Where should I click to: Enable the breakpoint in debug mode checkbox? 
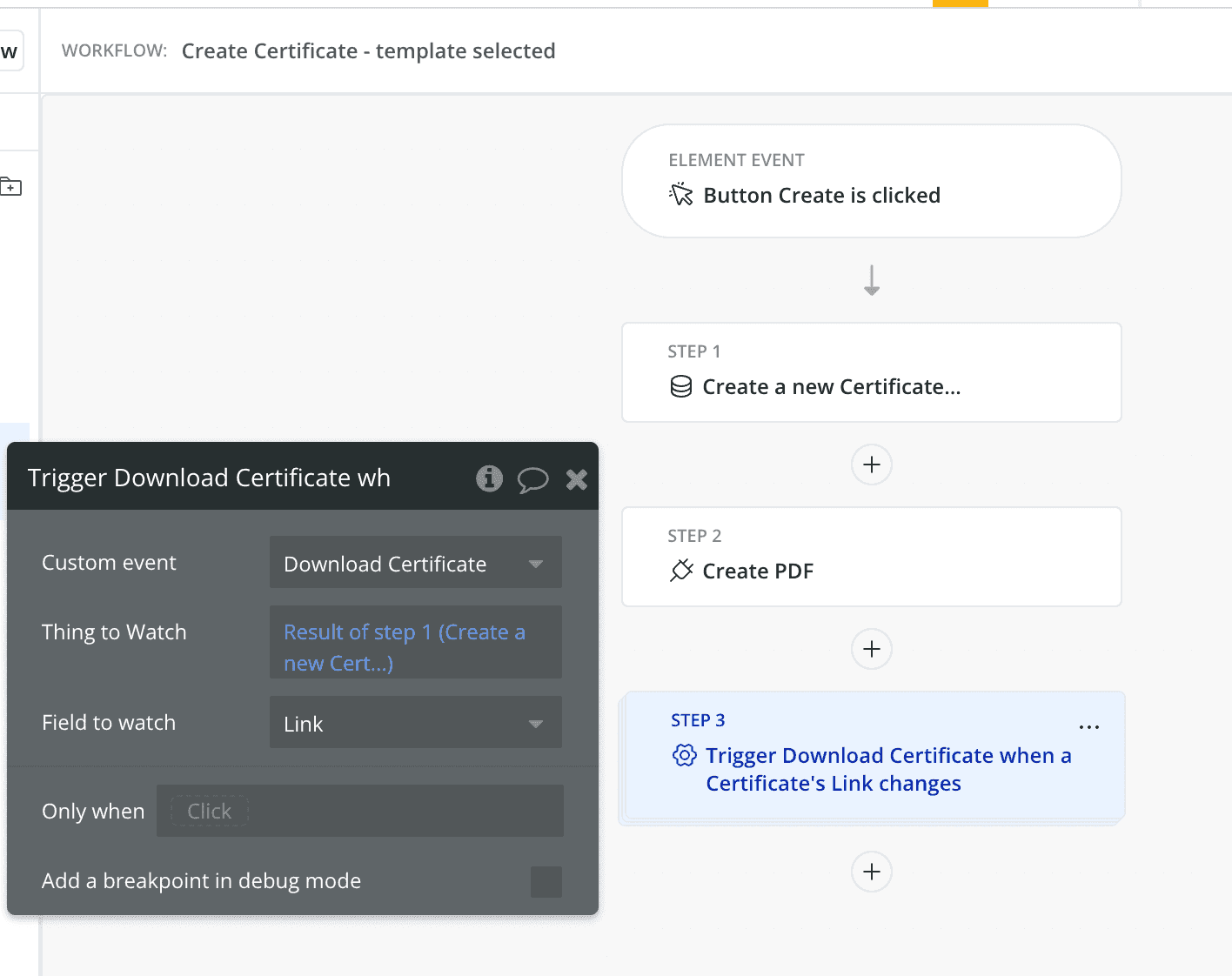(546, 881)
